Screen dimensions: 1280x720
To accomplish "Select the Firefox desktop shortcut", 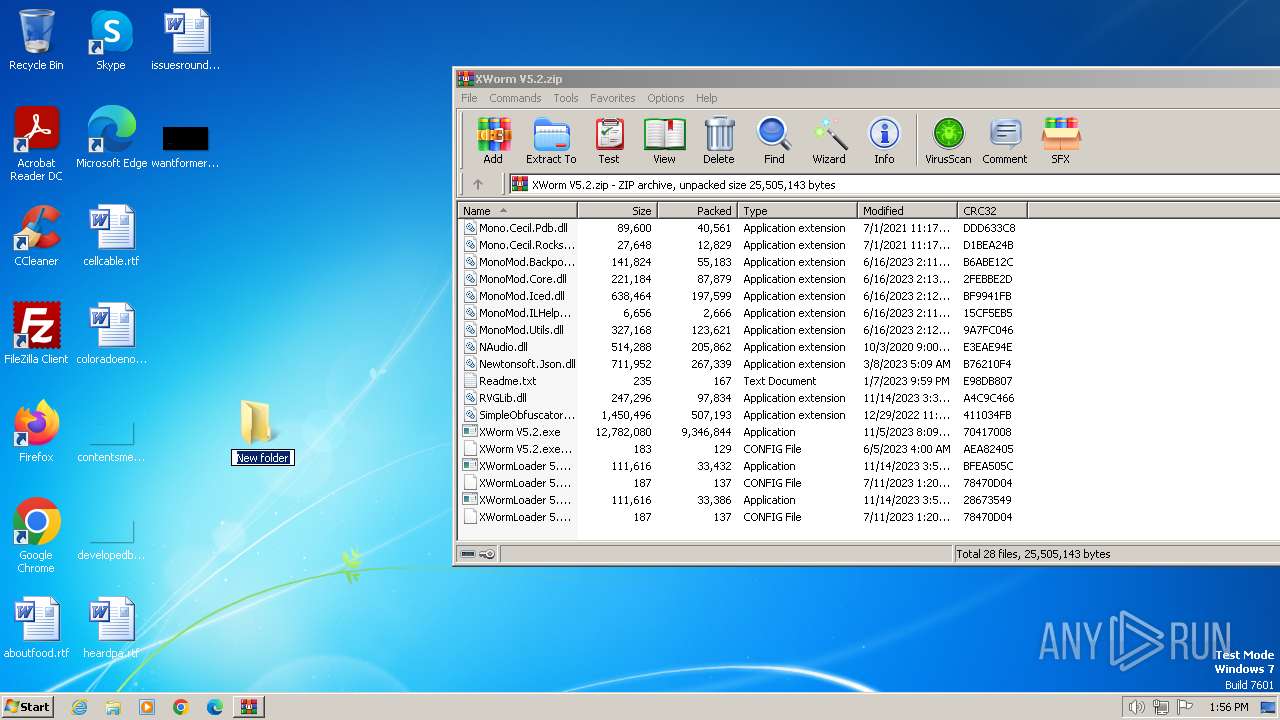I will click(36, 432).
